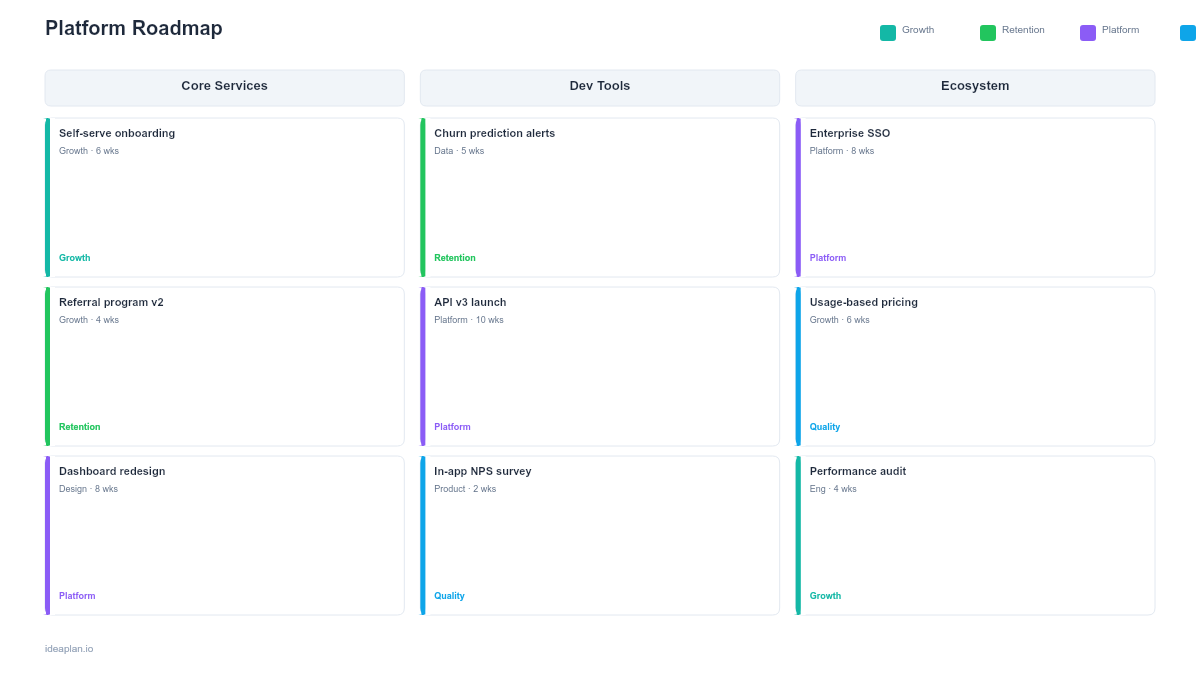Image resolution: width=1200 pixels, height=675 pixels.
Task: Click the Platform tag on API v3 launch
Action: [x=452, y=426]
